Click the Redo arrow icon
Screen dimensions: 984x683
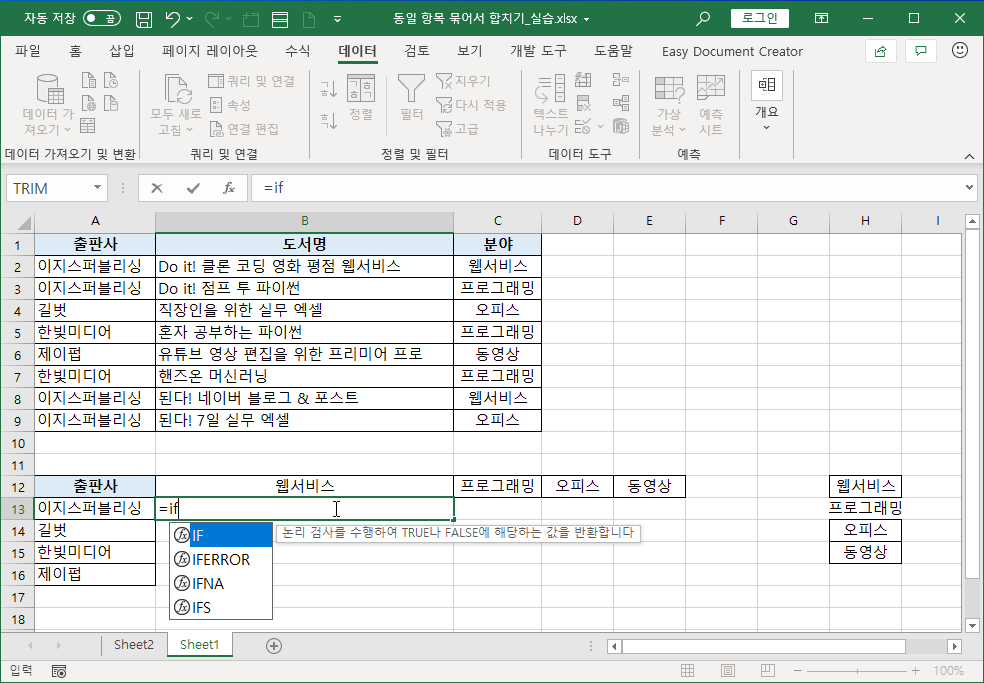coord(211,19)
